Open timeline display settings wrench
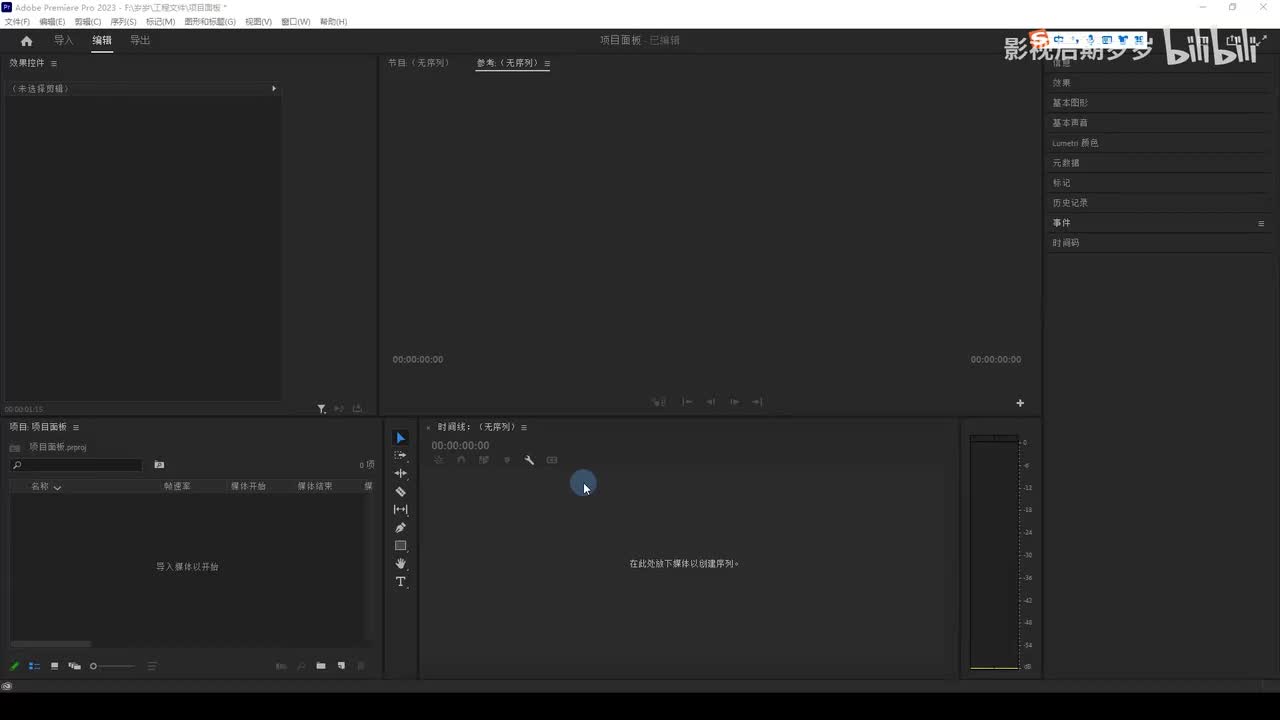The width and height of the screenshot is (1280, 720). 529,460
